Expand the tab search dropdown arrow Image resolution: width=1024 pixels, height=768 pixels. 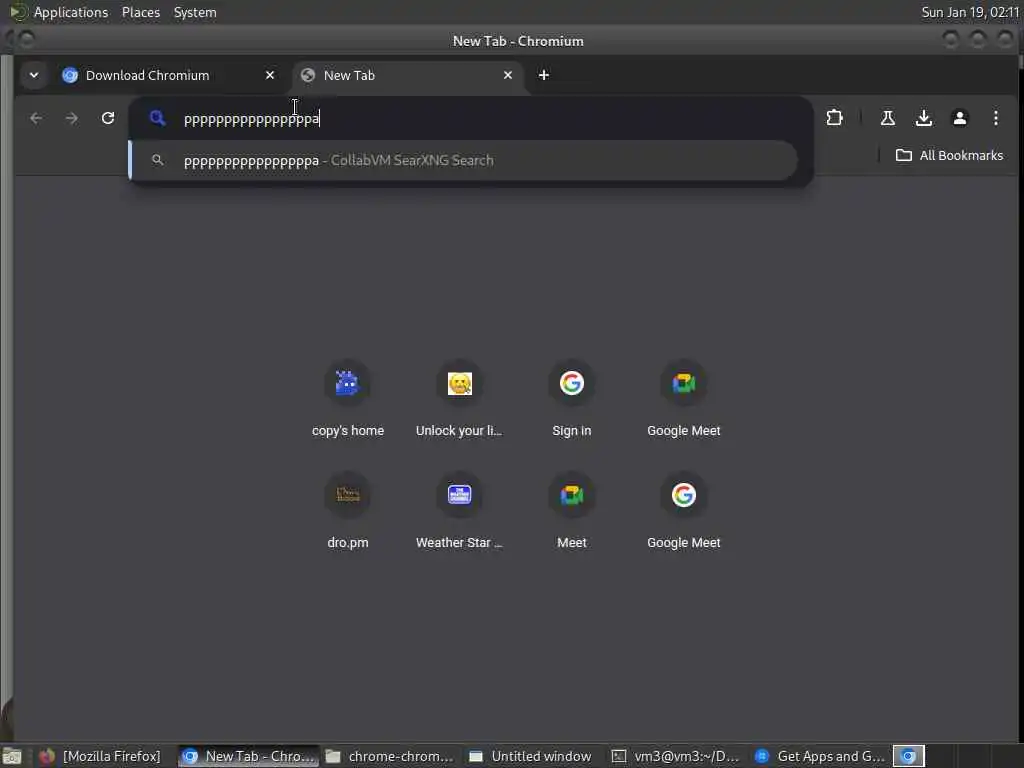(x=33, y=75)
